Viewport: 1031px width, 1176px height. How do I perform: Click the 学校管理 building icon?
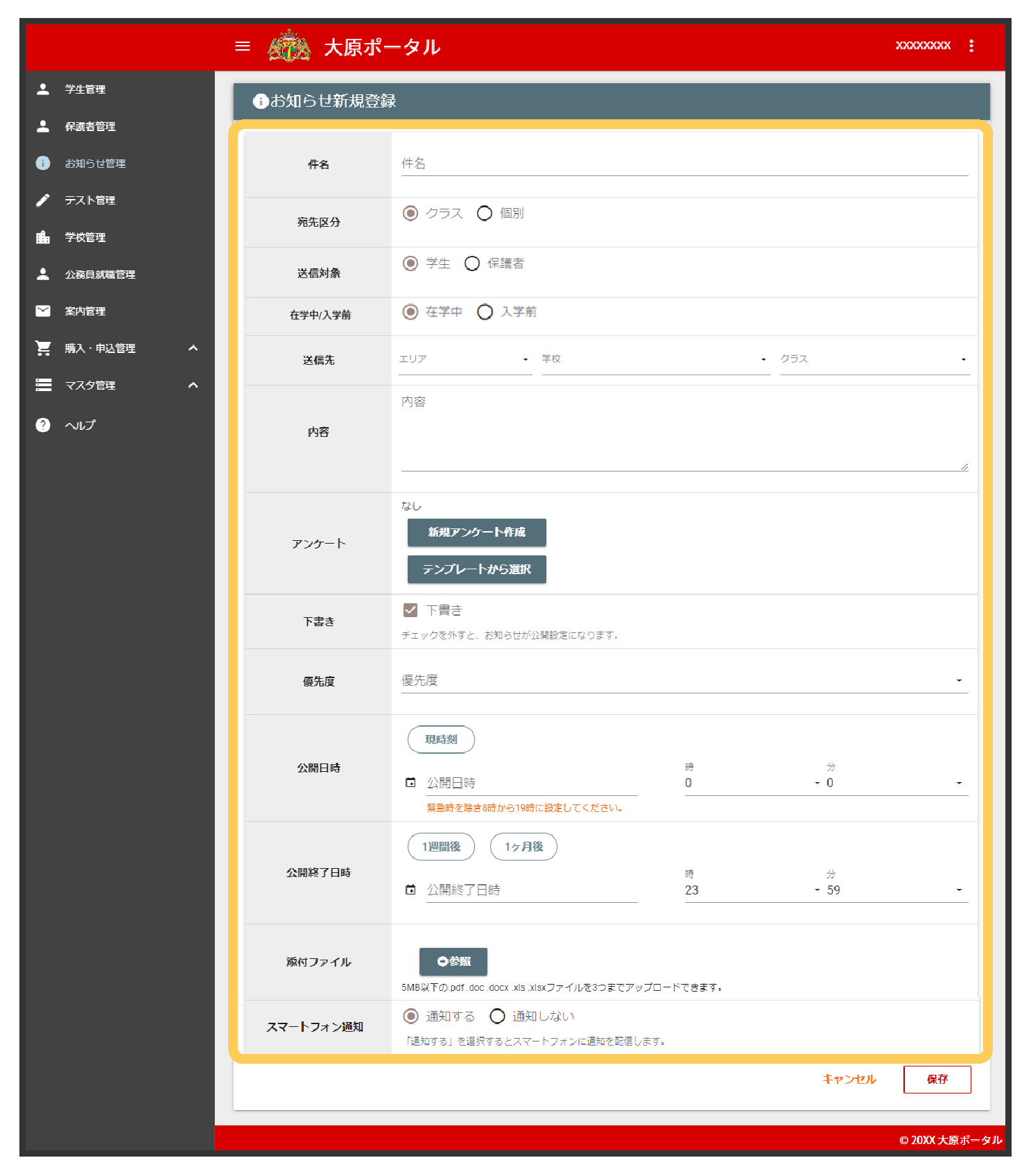[x=43, y=237]
